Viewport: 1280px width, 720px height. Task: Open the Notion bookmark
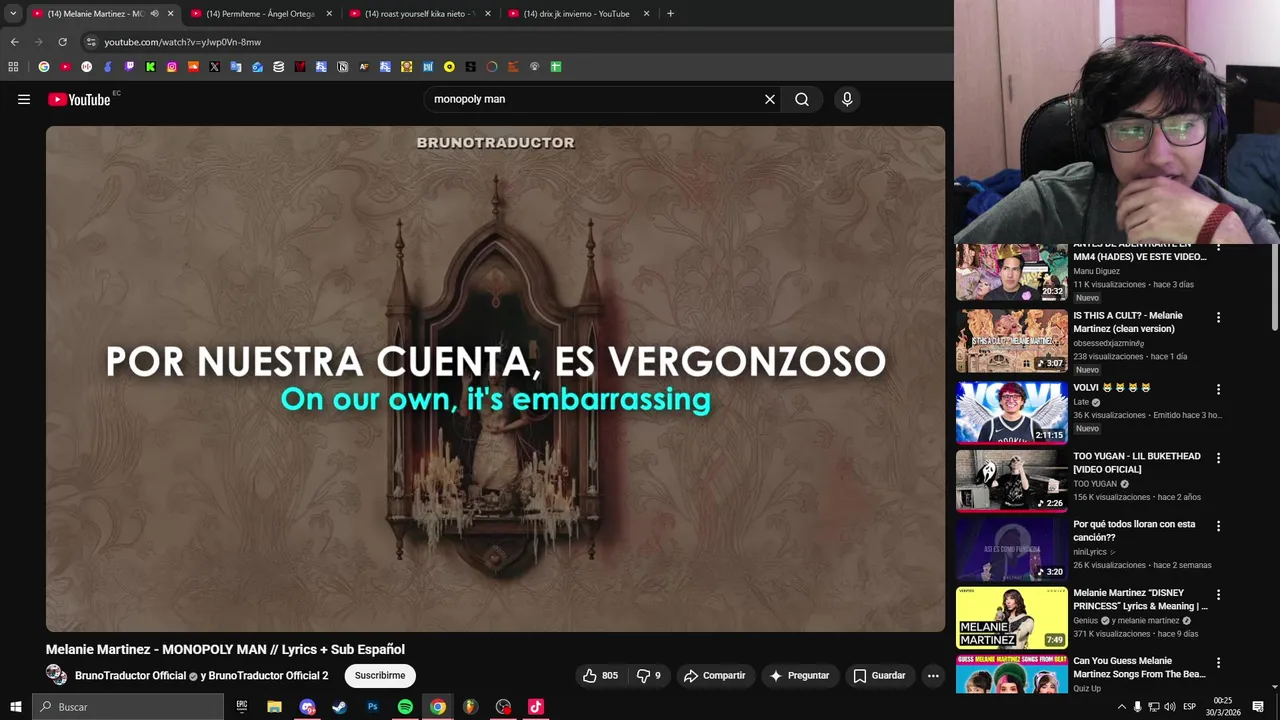tap(342, 67)
